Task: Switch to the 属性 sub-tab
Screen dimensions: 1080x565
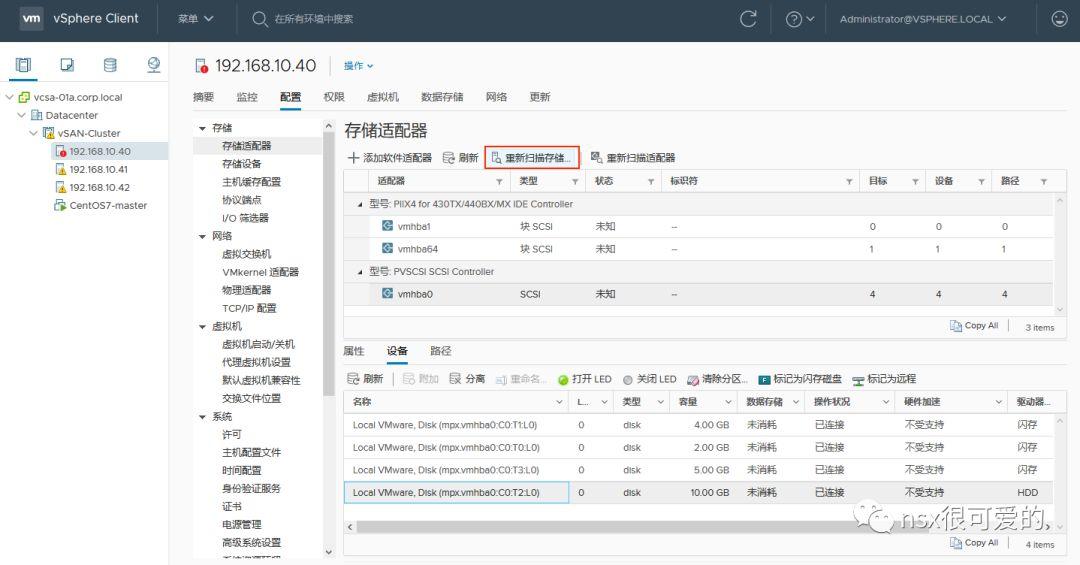Action: tap(353, 351)
